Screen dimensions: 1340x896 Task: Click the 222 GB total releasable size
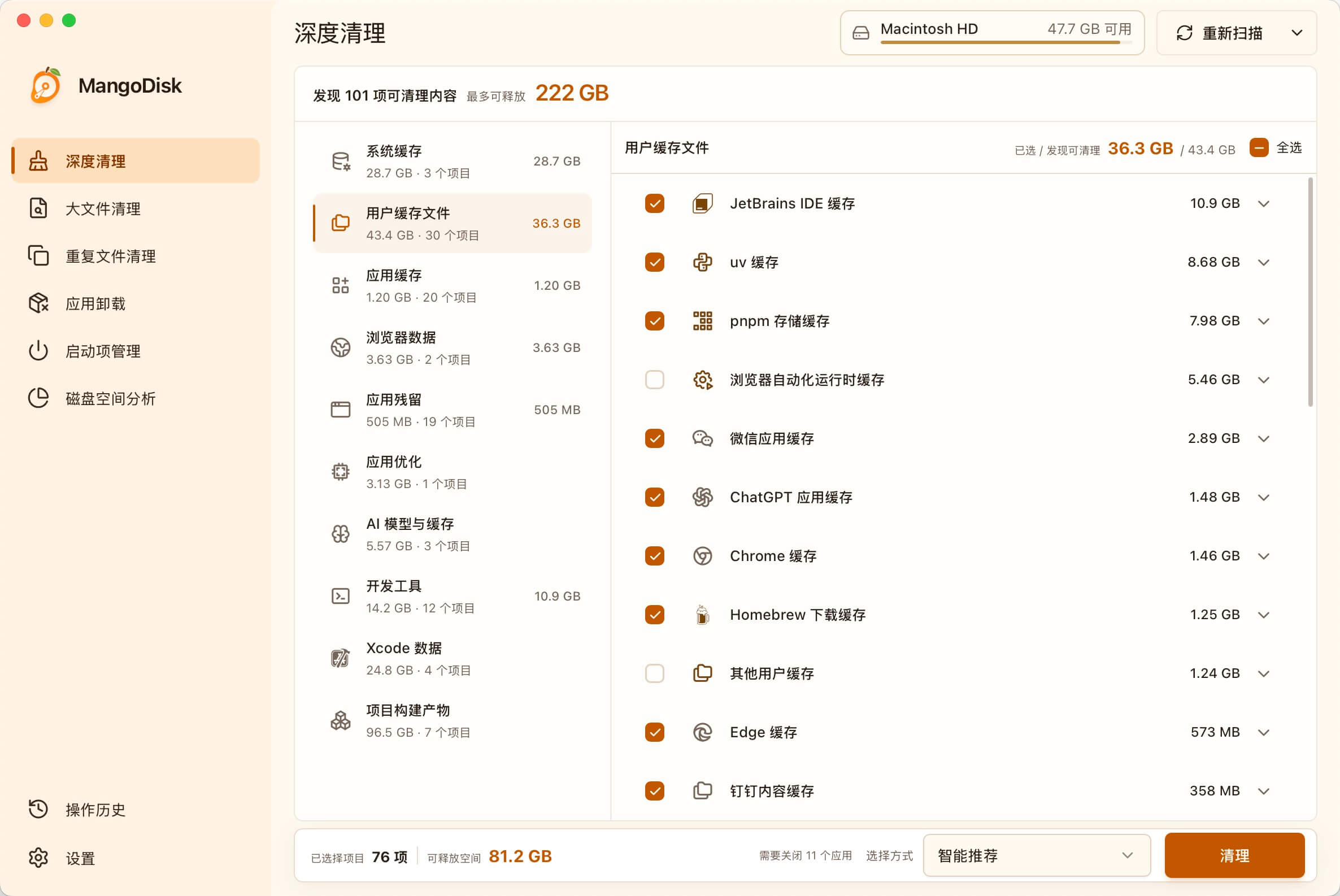coord(572,93)
